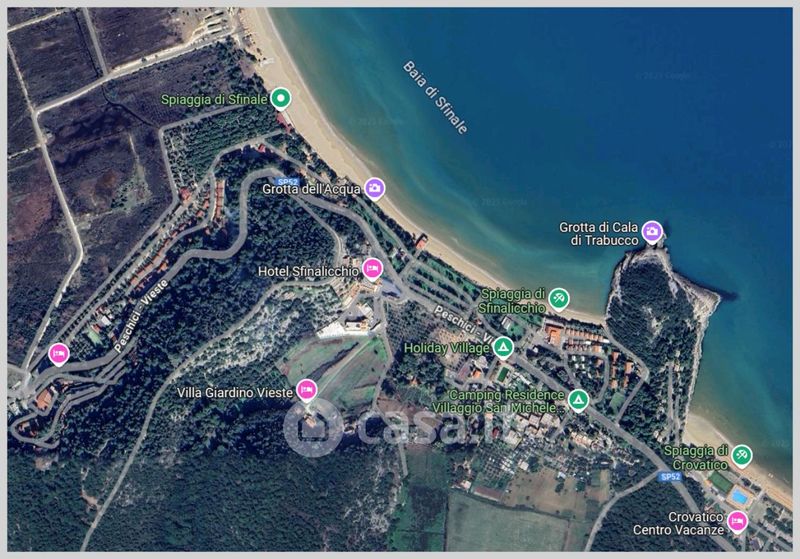The height and width of the screenshot is (559, 800).
Task: Click the Grotta di Cala di Trabucco marker
Action: pyautogui.click(x=652, y=233)
